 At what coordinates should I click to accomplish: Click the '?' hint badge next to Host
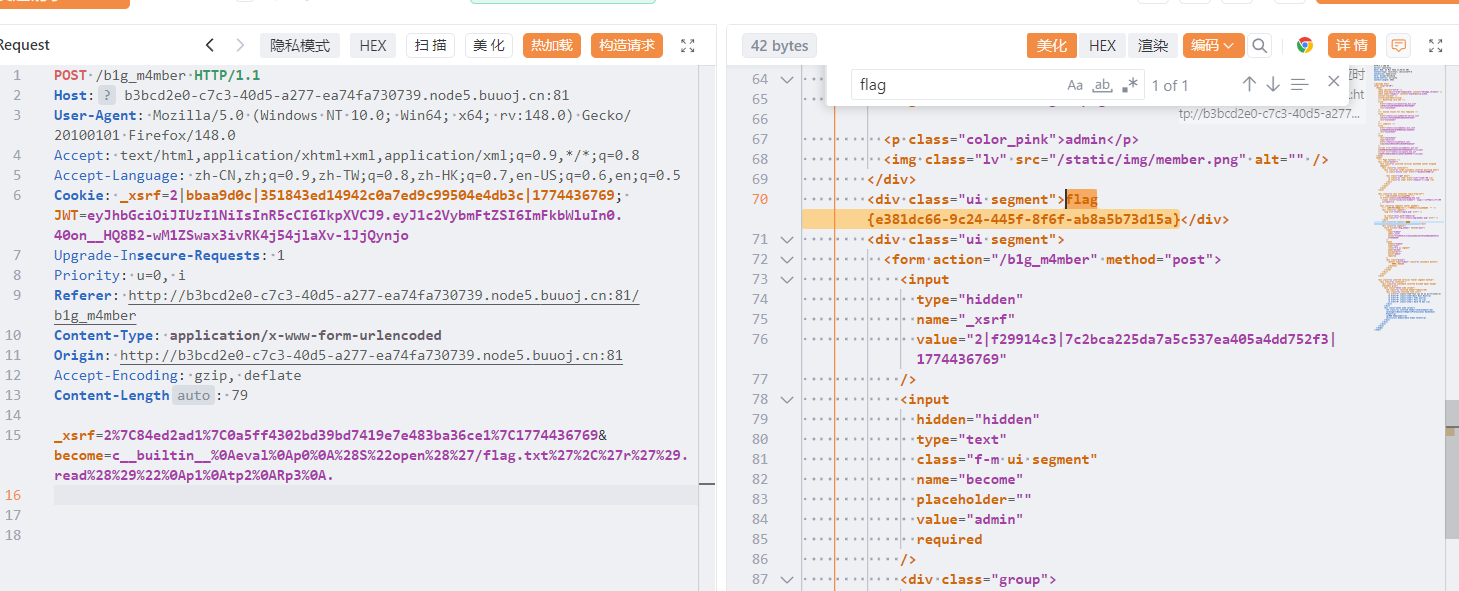click(107, 95)
